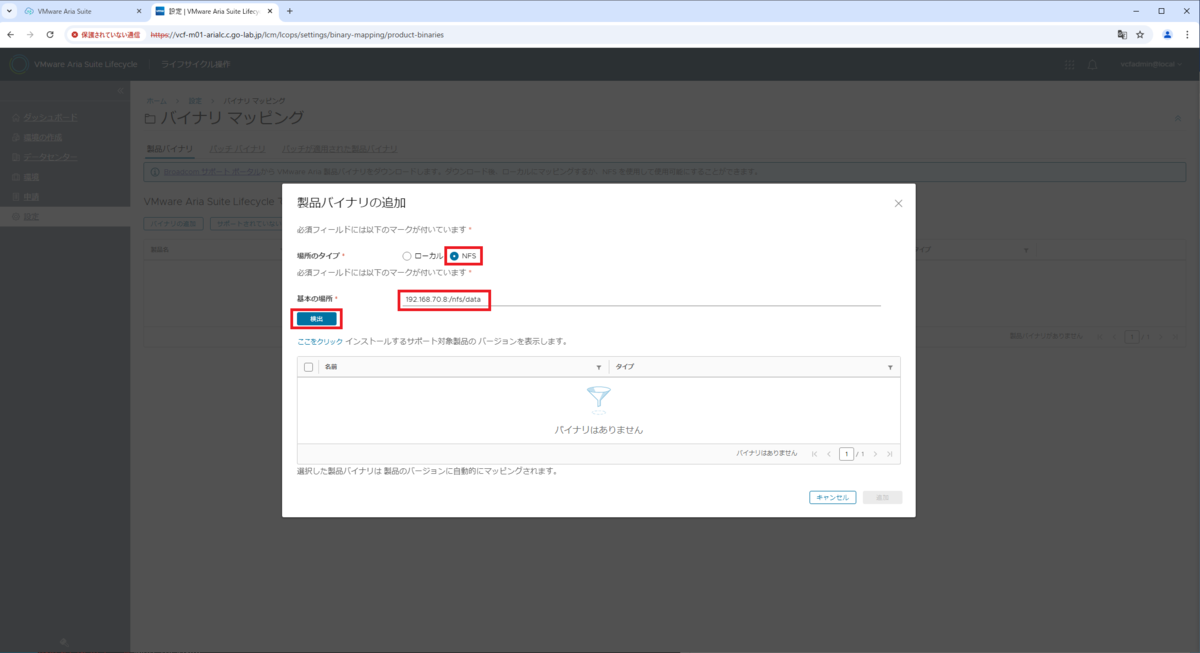The image size is (1200, 653).
Task: Open the tab search dropdown arrow
Action: (x=9, y=11)
